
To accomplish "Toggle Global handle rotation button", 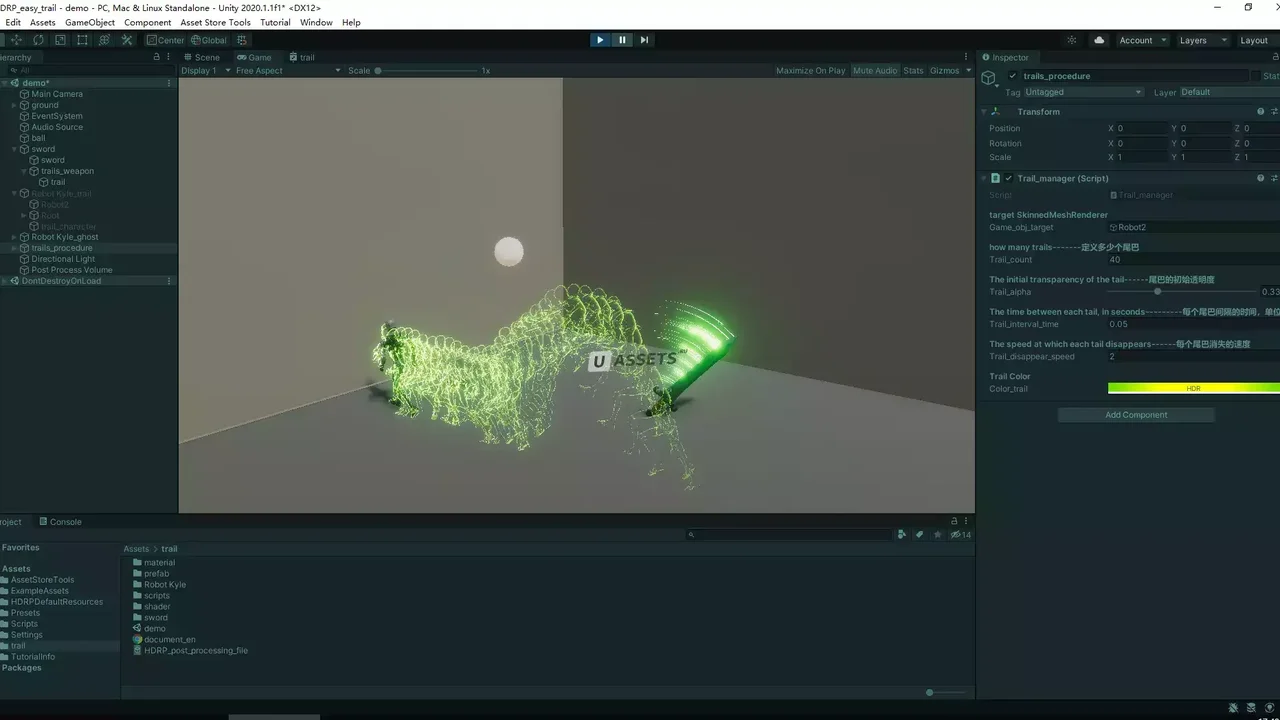I will click(209, 40).
